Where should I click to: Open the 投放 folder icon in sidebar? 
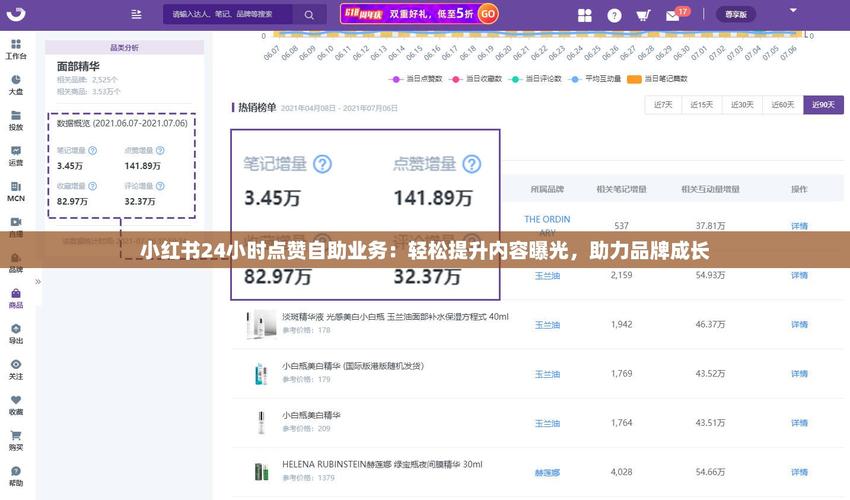point(16,120)
